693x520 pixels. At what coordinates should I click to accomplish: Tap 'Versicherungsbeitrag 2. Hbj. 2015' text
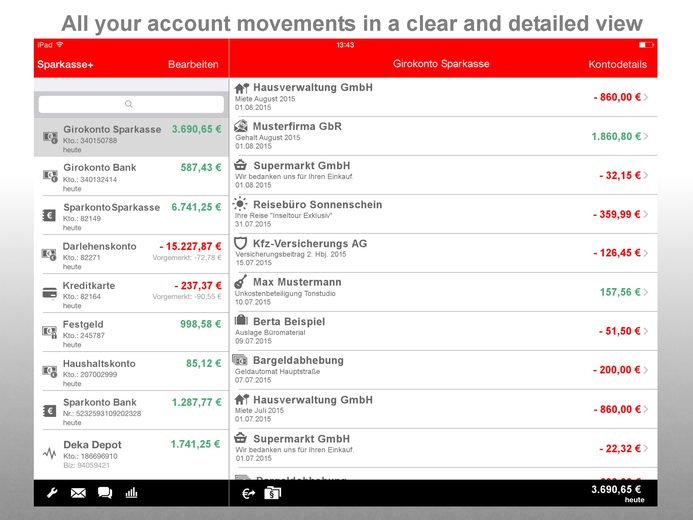pyautogui.click(x=290, y=254)
